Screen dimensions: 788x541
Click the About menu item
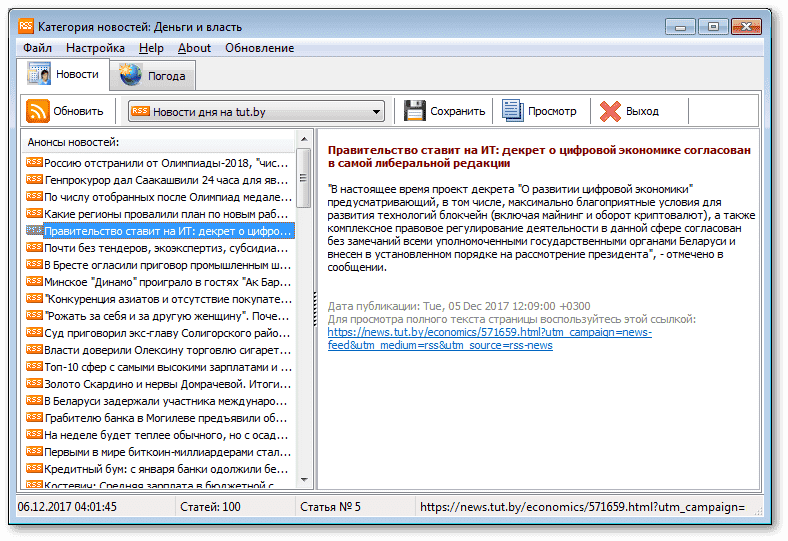tap(194, 48)
